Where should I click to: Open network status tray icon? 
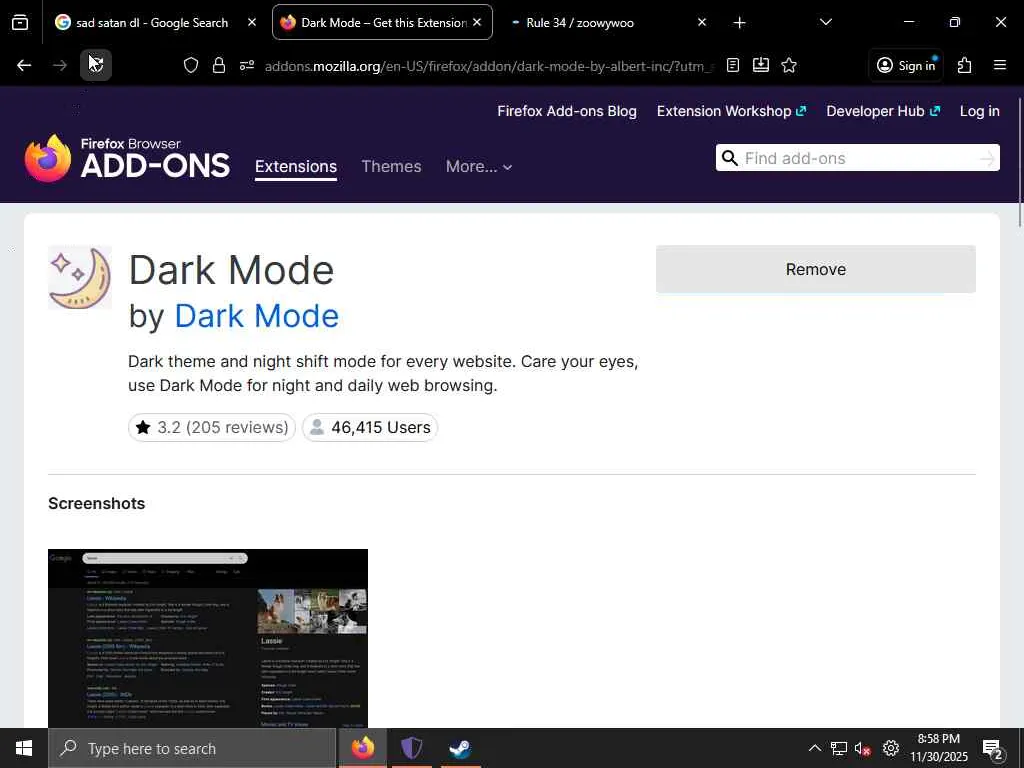point(839,748)
